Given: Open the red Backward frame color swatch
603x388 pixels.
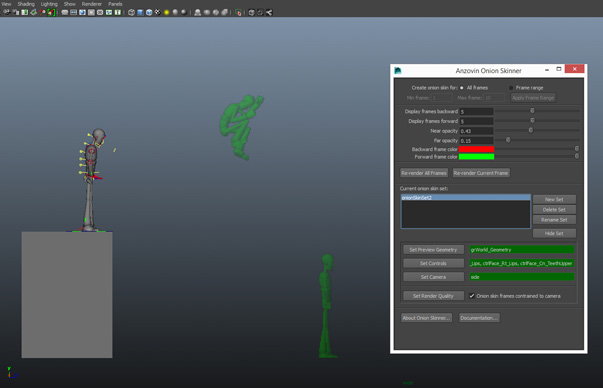Looking at the screenshot, I should pyautogui.click(x=476, y=149).
